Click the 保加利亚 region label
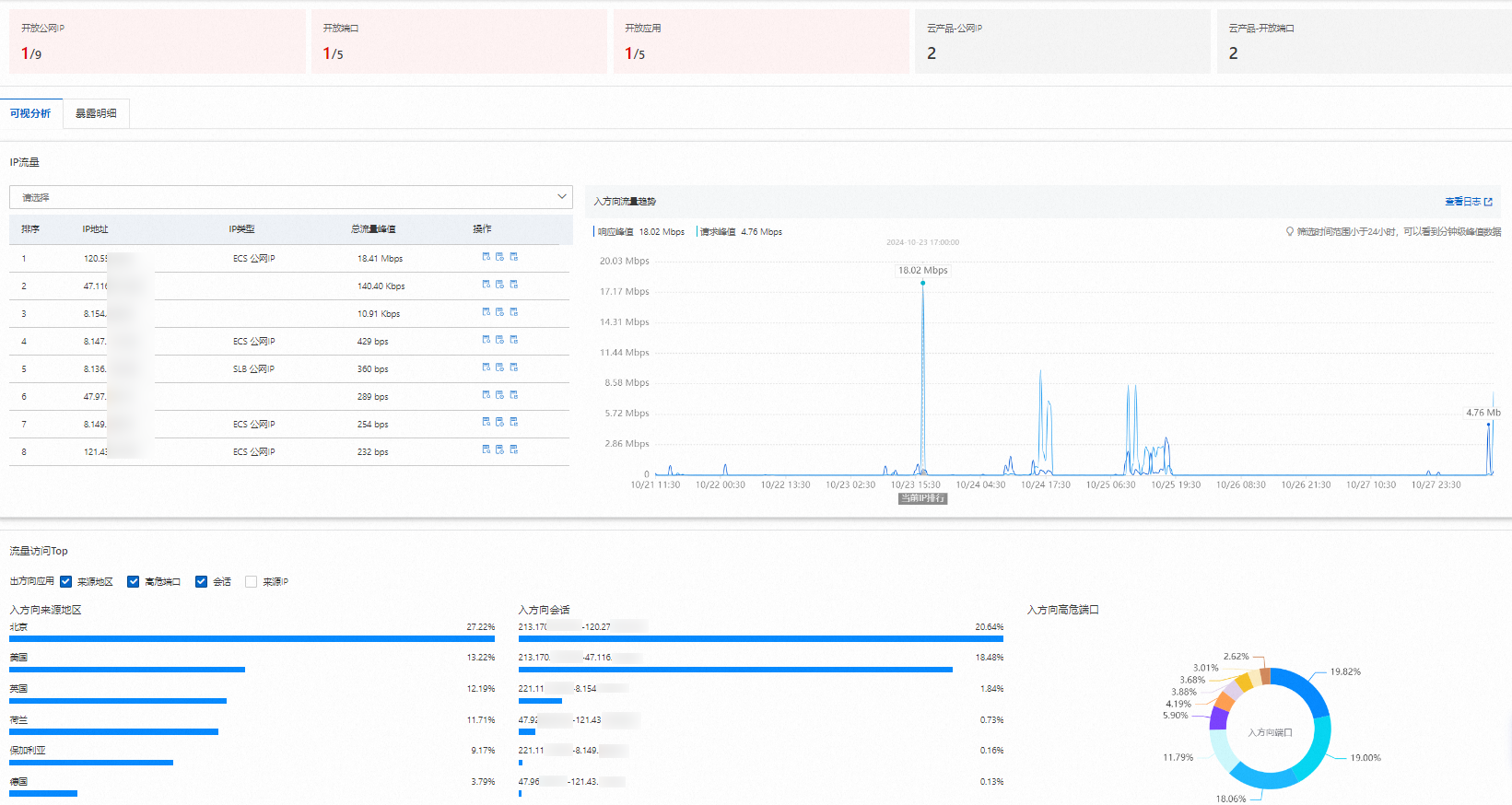The height and width of the screenshot is (805, 1512). (28, 751)
